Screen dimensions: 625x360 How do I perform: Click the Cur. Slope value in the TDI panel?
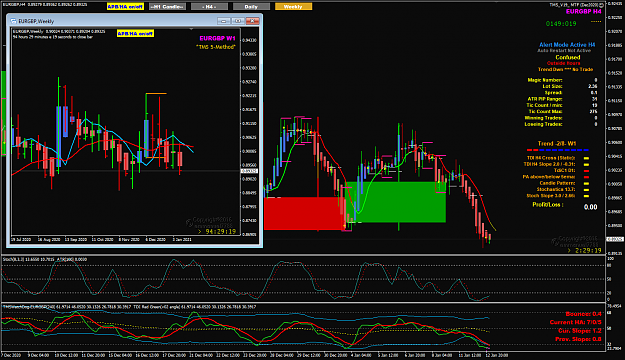(x=580, y=331)
